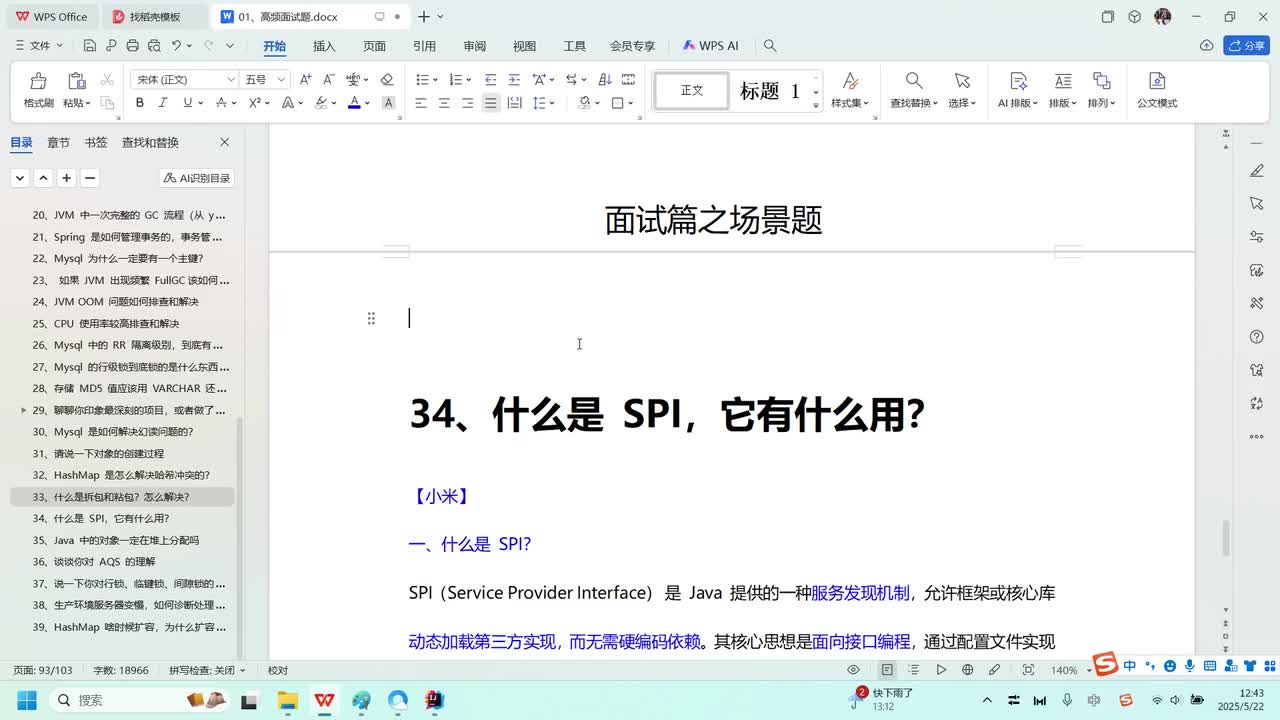Click the Format Painter (格式刷) icon

(38, 81)
